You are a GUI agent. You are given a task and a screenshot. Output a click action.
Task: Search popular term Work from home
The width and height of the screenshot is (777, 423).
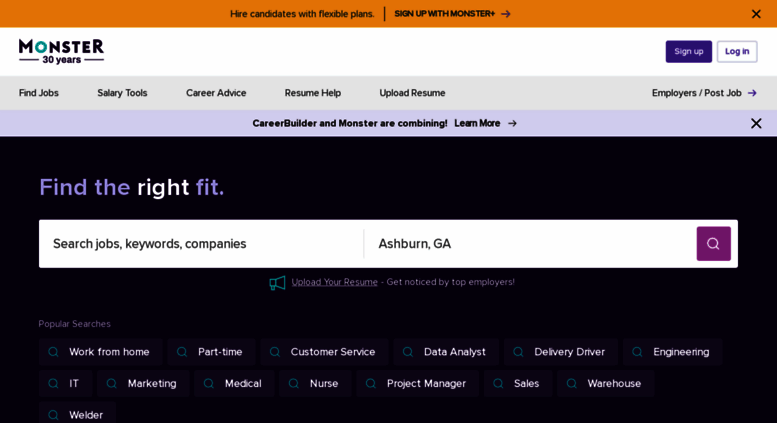[101, 352]
